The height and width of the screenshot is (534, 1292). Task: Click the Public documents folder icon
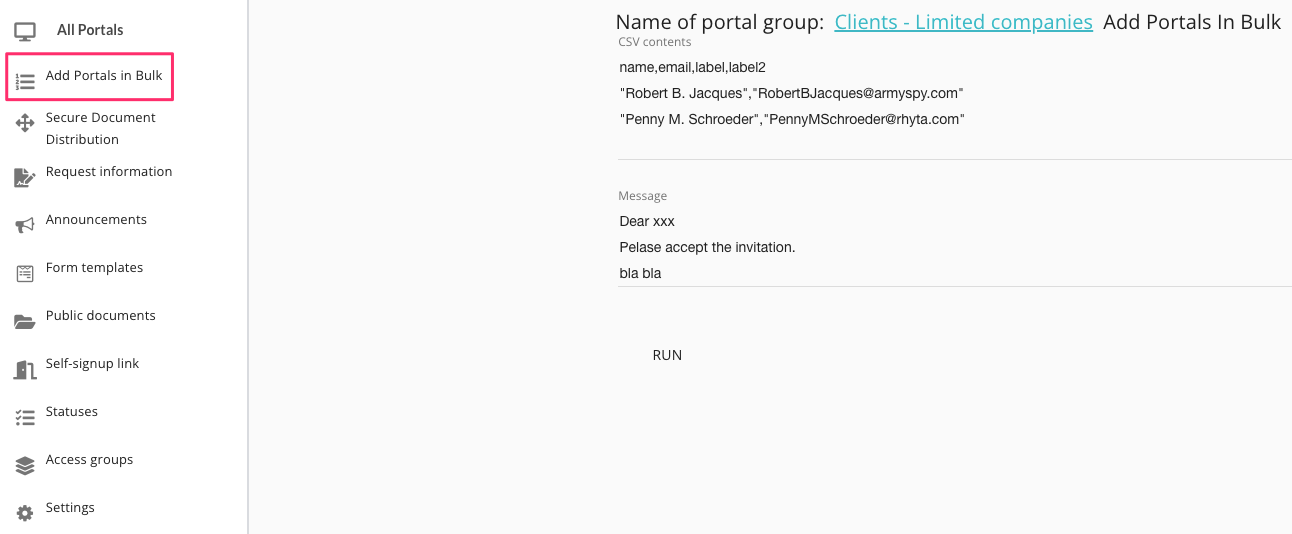[x=25, y=321]
